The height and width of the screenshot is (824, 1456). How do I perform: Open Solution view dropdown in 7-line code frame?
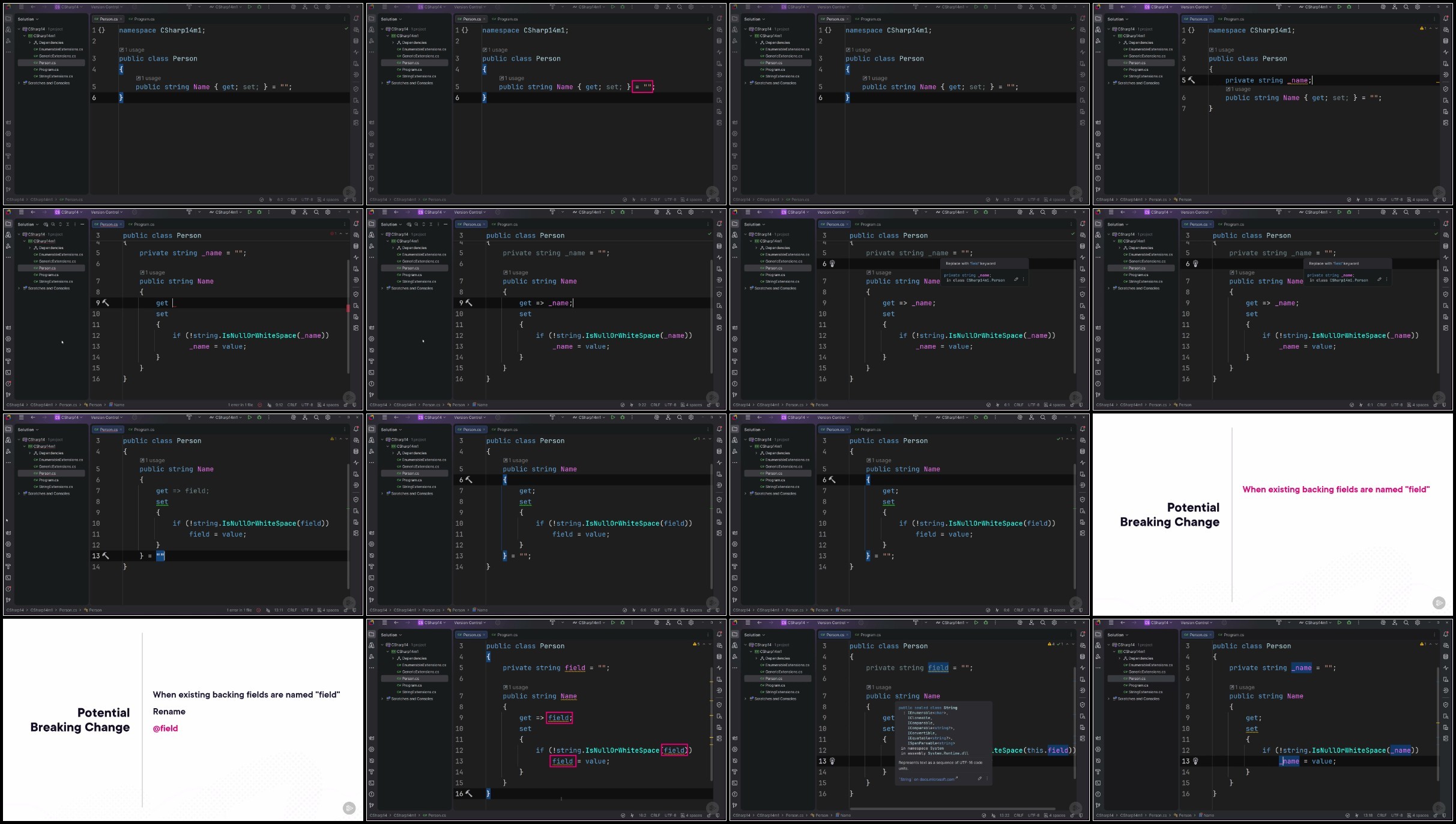(x=1119, y=19)
